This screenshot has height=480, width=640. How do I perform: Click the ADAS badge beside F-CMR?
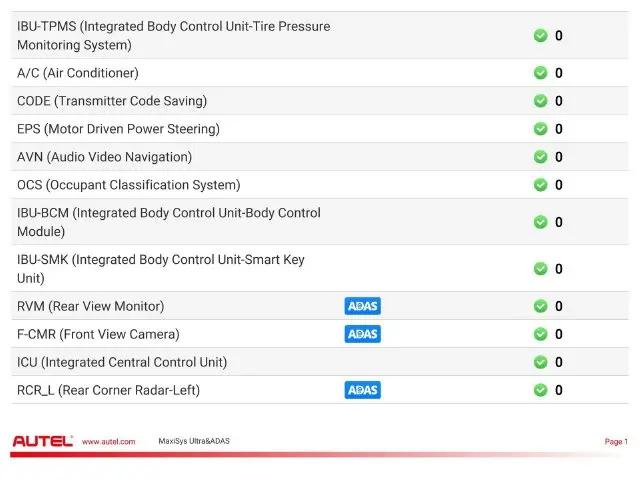[x=362, y=334]
